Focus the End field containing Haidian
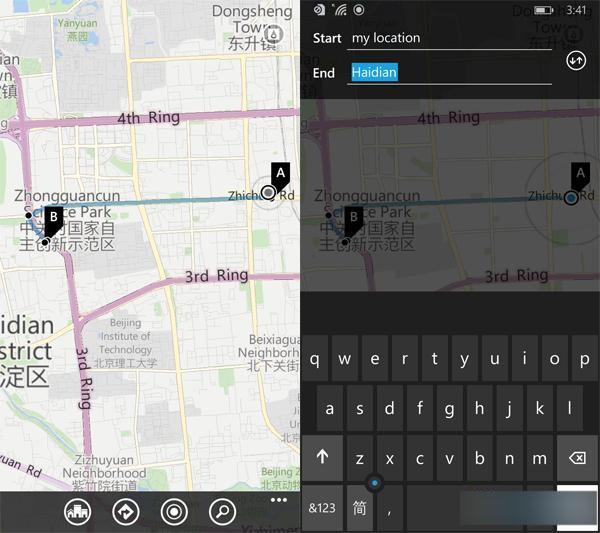 (x=449, y=73)
